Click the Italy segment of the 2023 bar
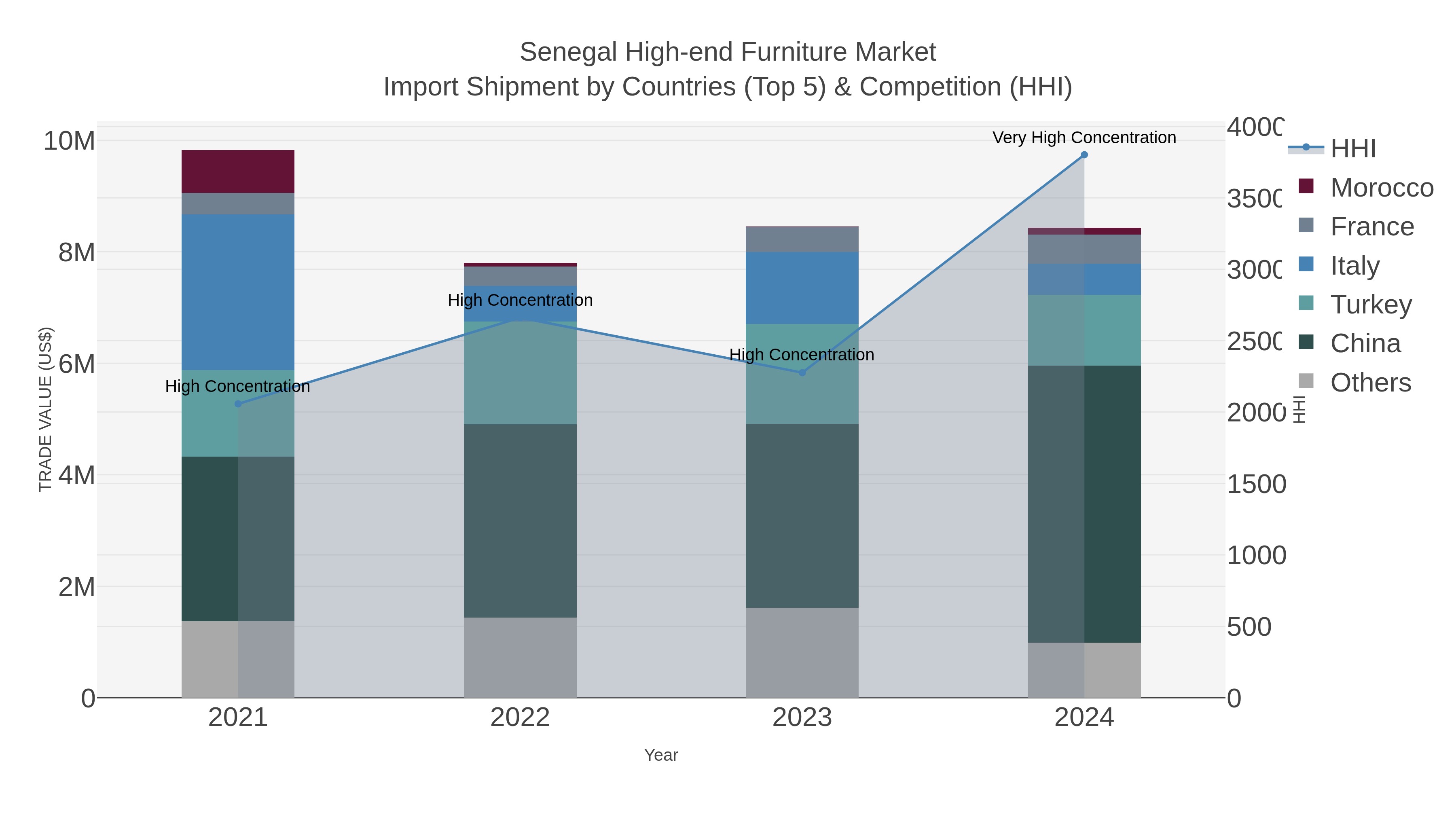 [802, 288]
